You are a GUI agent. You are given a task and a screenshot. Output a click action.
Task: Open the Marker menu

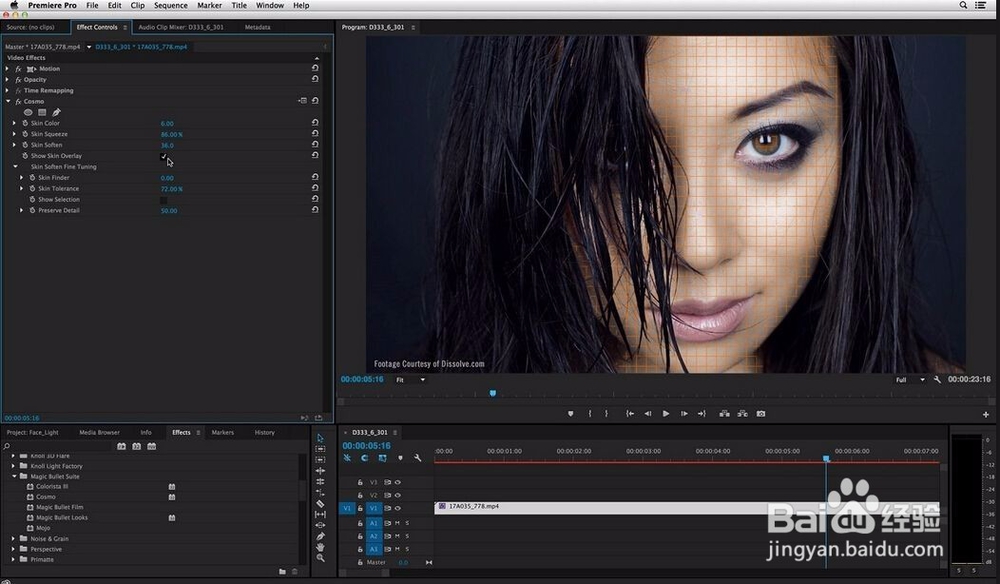coord(209,5)
